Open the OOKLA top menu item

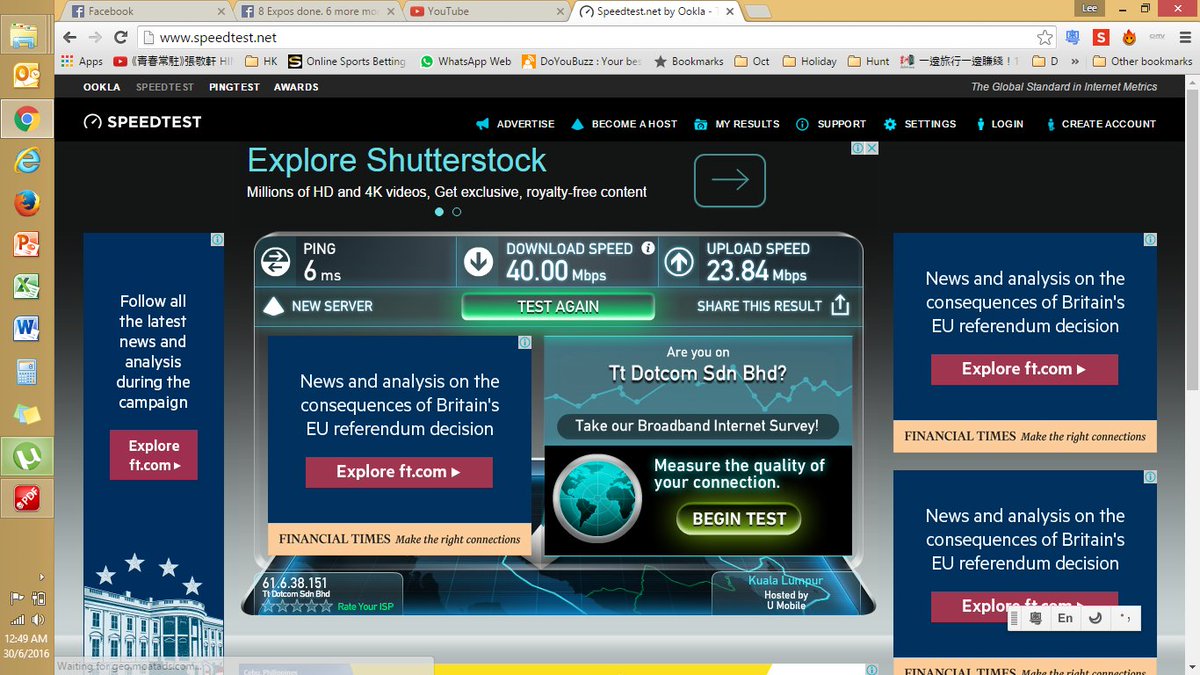[x=102, y=87]
